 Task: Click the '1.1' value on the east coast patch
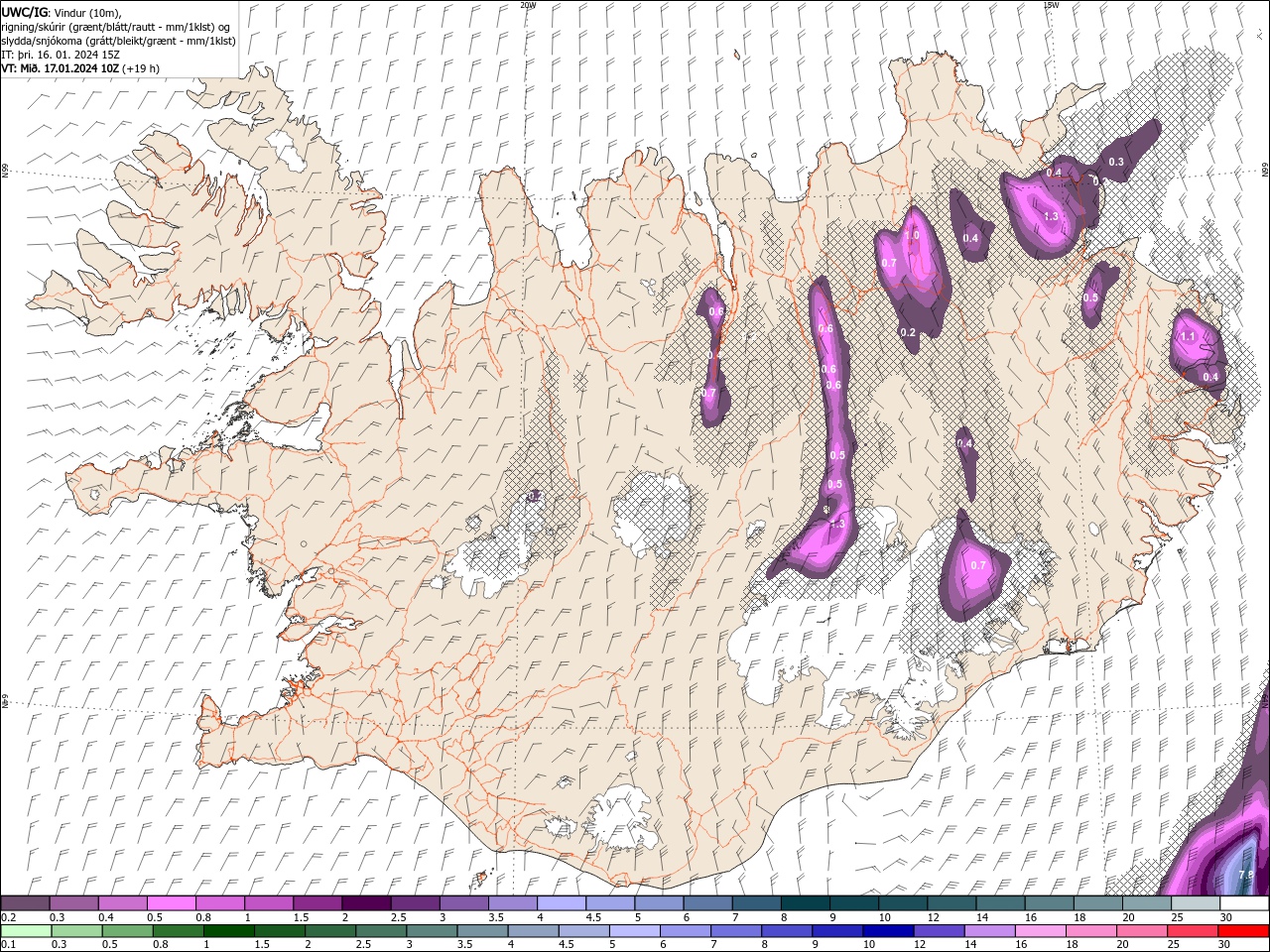[x=1188, y=336]
